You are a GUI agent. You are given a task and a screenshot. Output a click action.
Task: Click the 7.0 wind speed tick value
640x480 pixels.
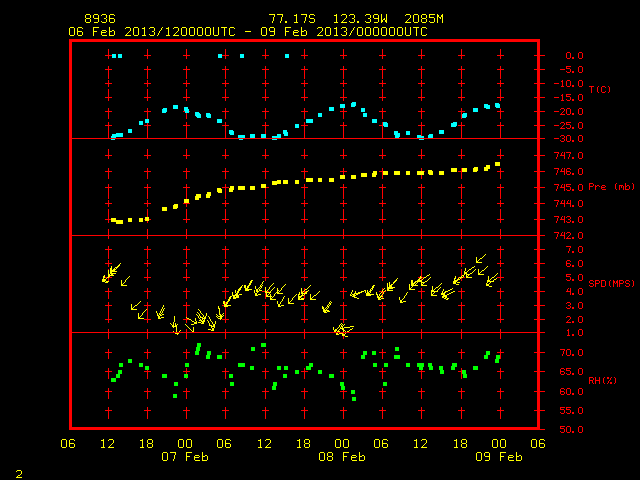[575, 249]
